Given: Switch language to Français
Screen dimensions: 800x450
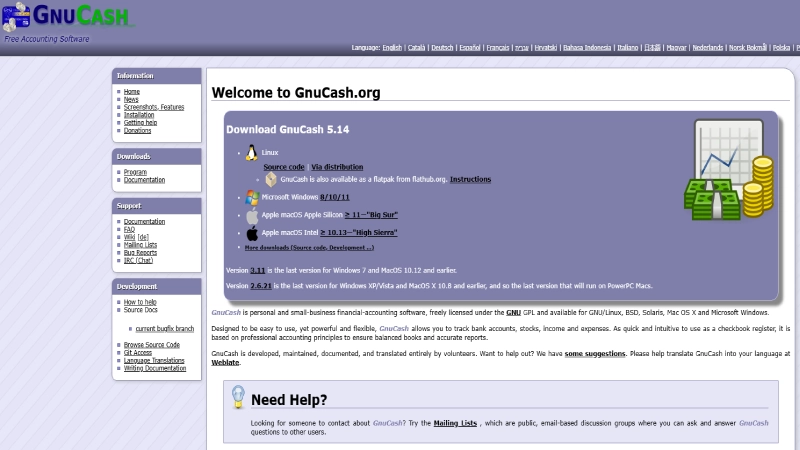Looking at the screenshot, I should (x=497, y=47).
